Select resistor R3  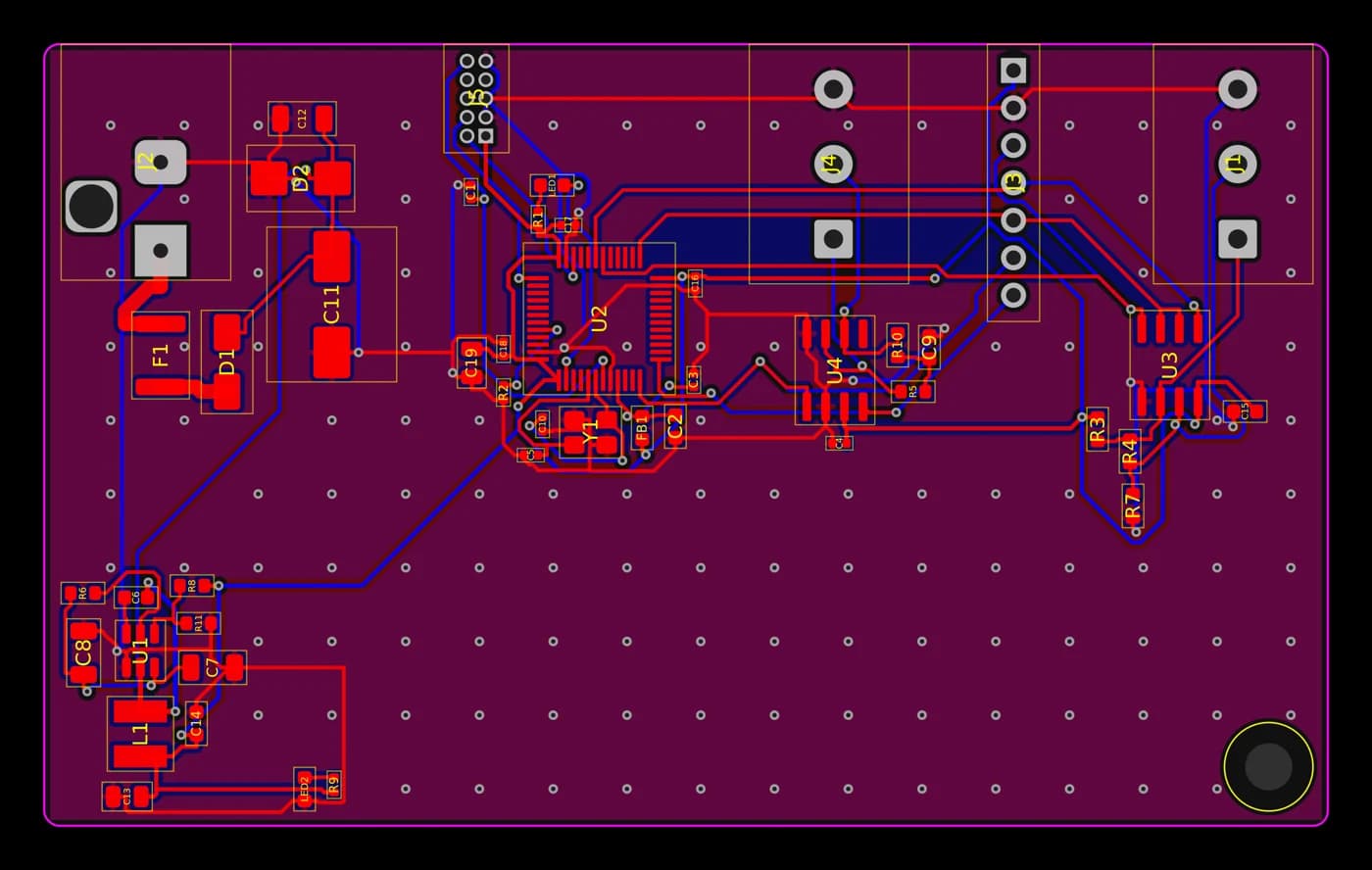pos(1098,429)
